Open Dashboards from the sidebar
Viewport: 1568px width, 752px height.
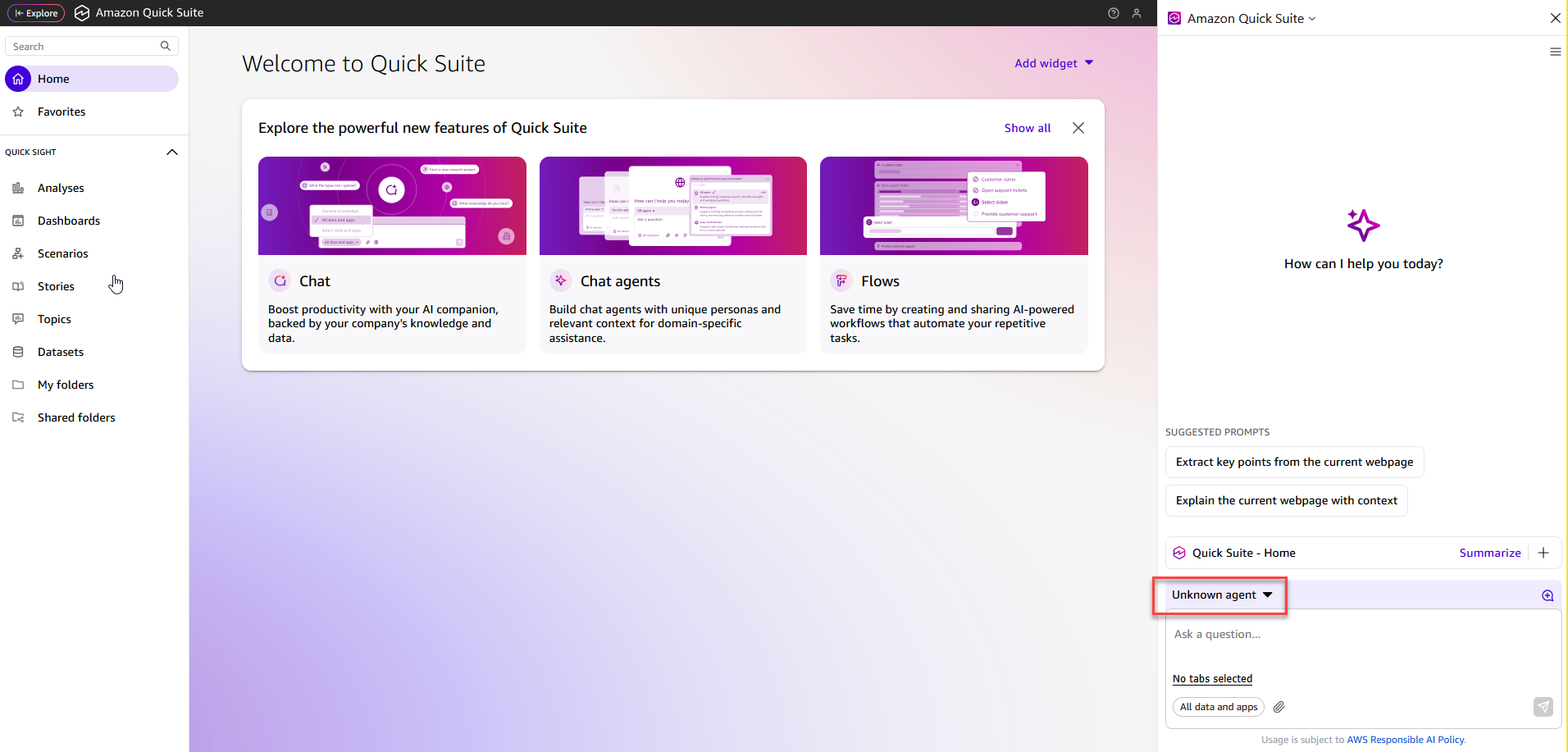tap(69, 221)
